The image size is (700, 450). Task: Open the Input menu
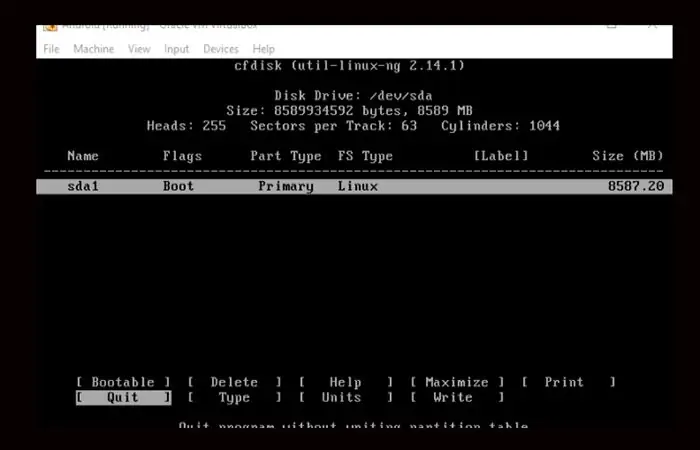tap(177, 49)
